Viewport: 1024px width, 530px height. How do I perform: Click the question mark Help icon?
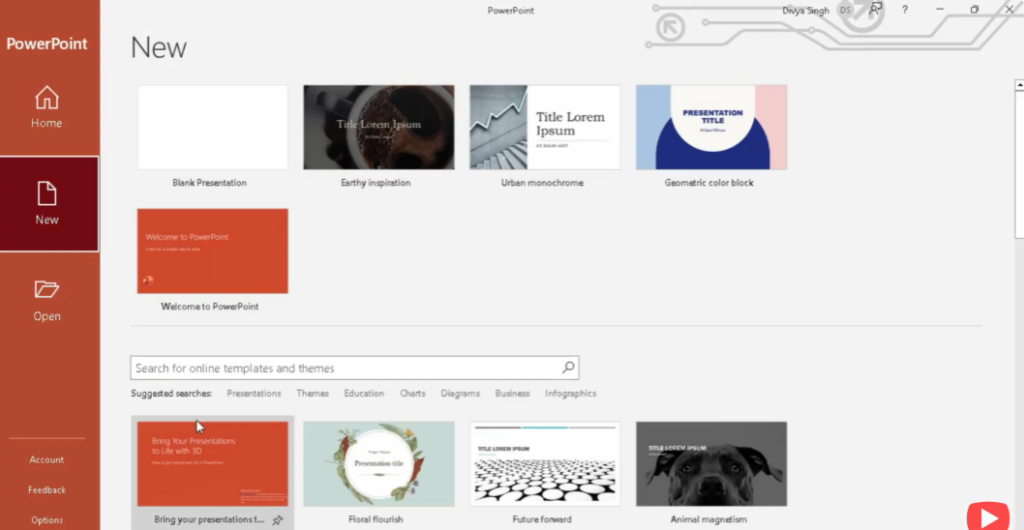click(904, 10)
